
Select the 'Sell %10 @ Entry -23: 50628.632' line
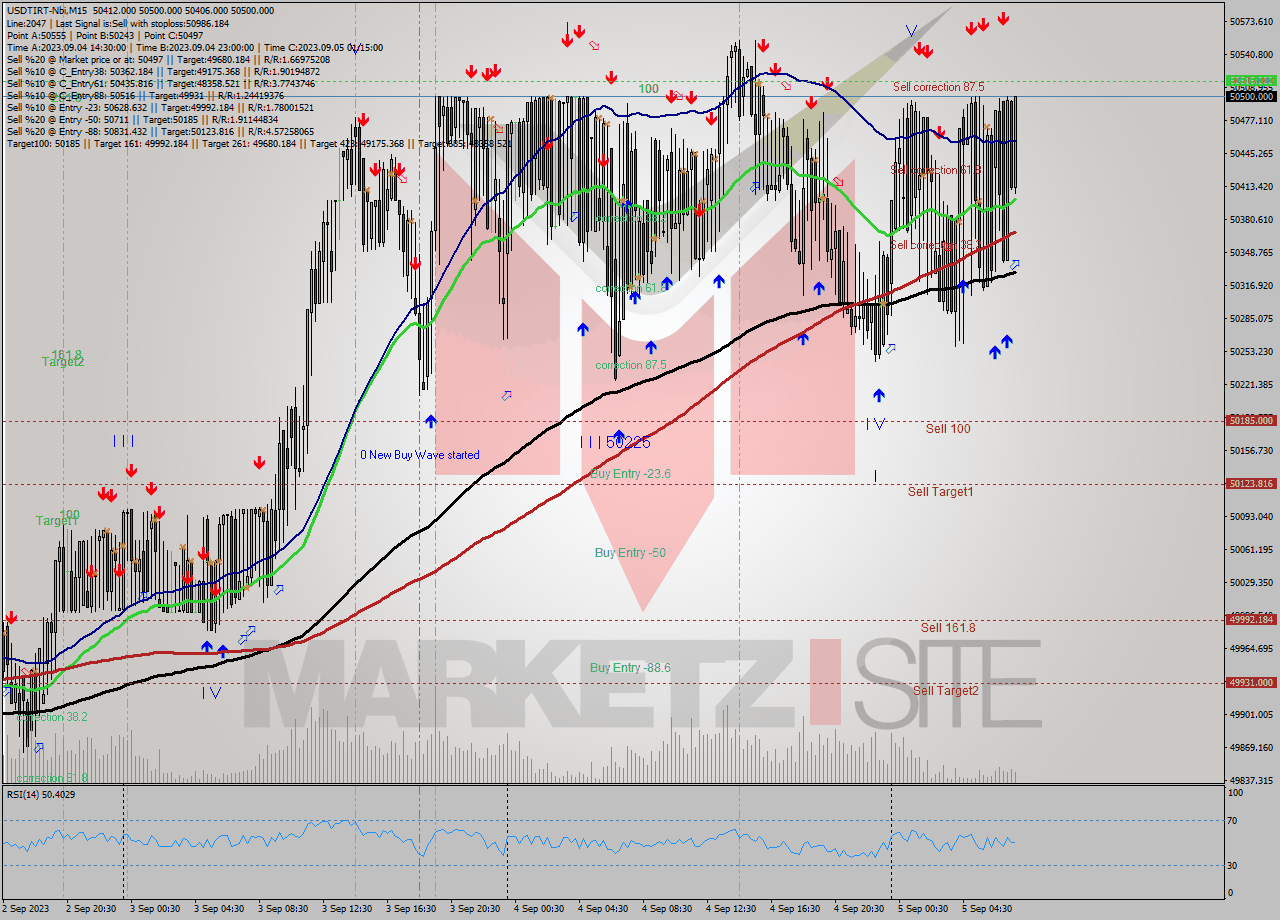click(x=160, y=108)
